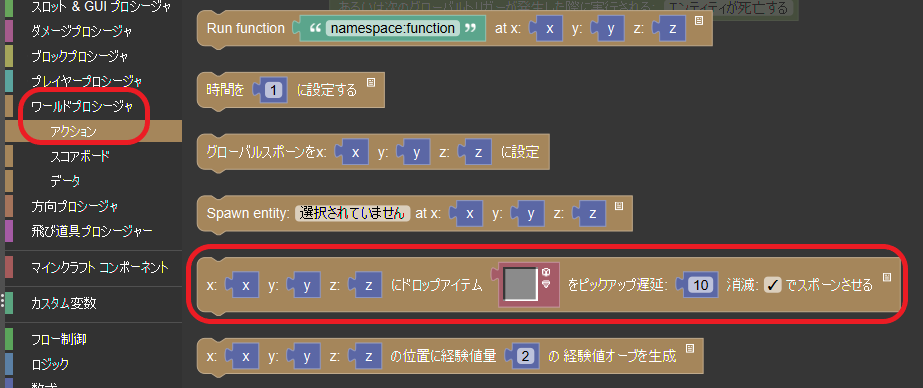Select フロー制御 category
923x388 pixels.
click(x=59, y=339)
